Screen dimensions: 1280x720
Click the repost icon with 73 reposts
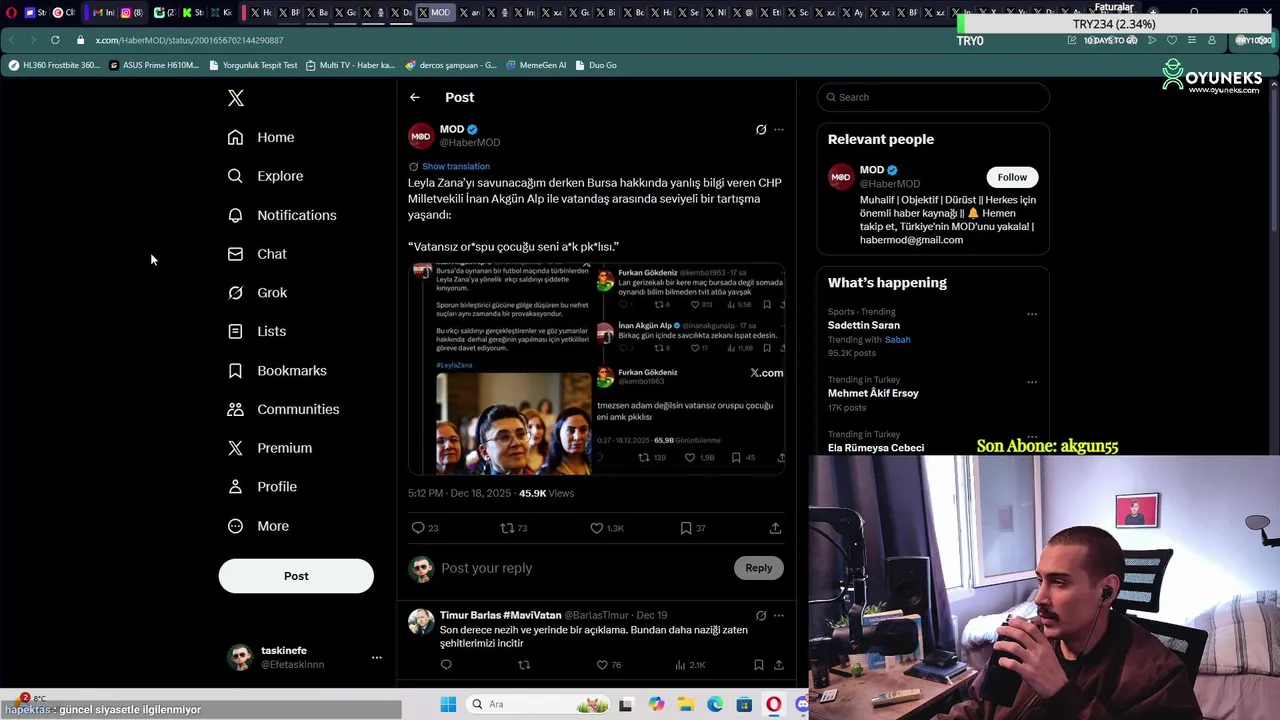507,528
